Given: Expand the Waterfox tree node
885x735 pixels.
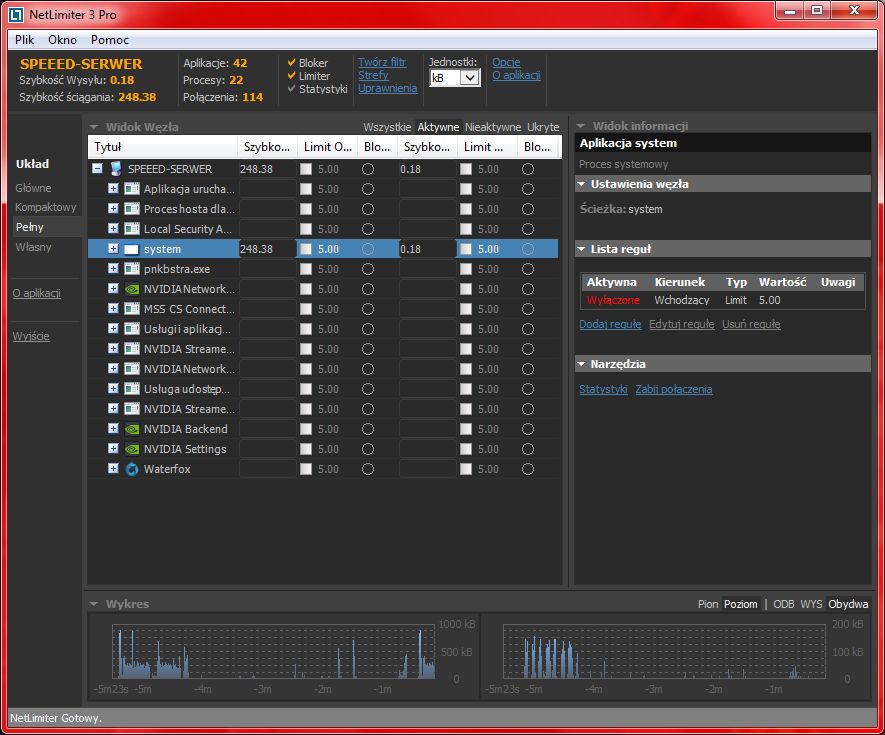Looking at the screenshot, I should [113, 469].
